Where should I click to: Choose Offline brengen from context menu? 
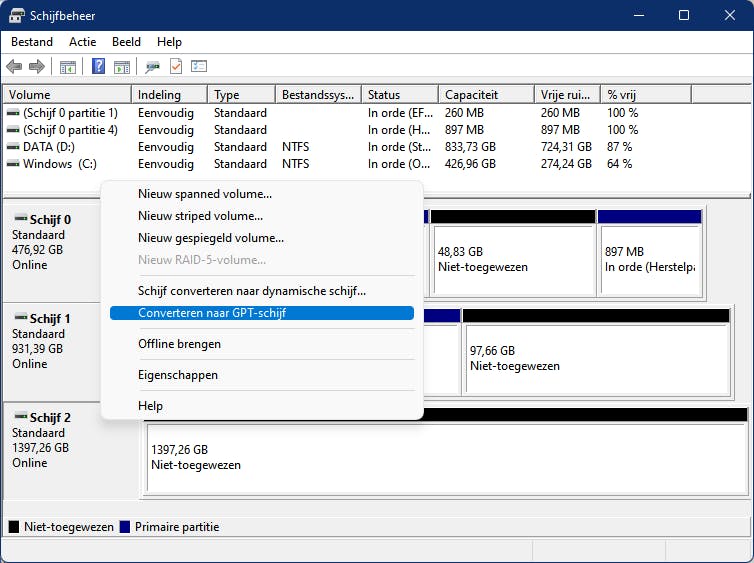(180, 344)
